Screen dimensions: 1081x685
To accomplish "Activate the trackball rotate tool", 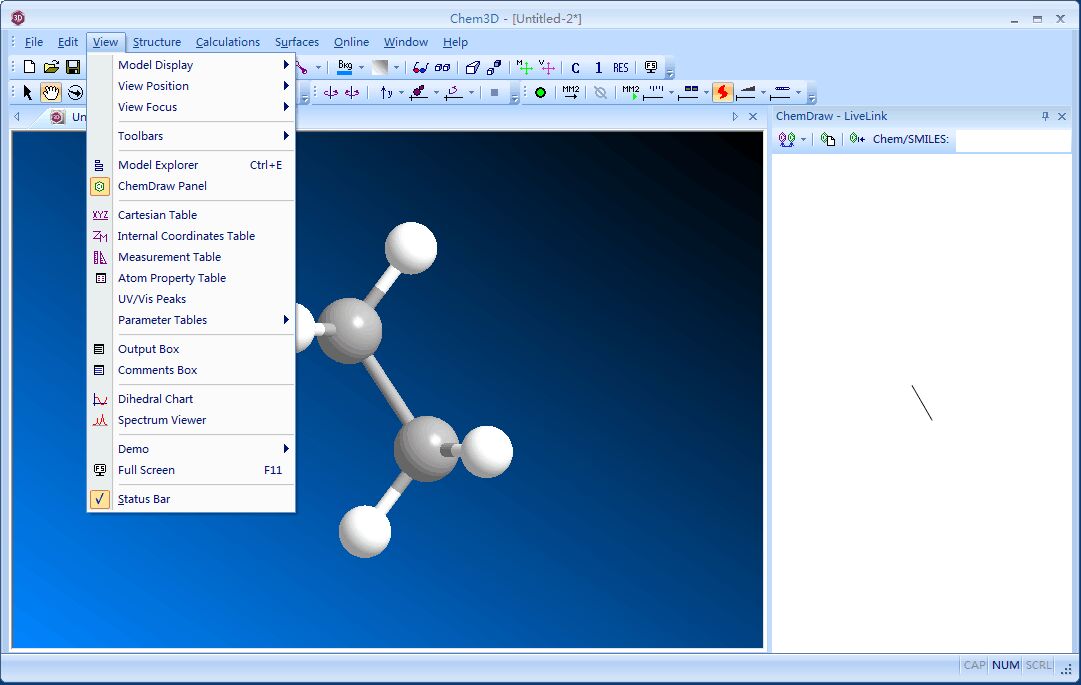I will [75, 92].
